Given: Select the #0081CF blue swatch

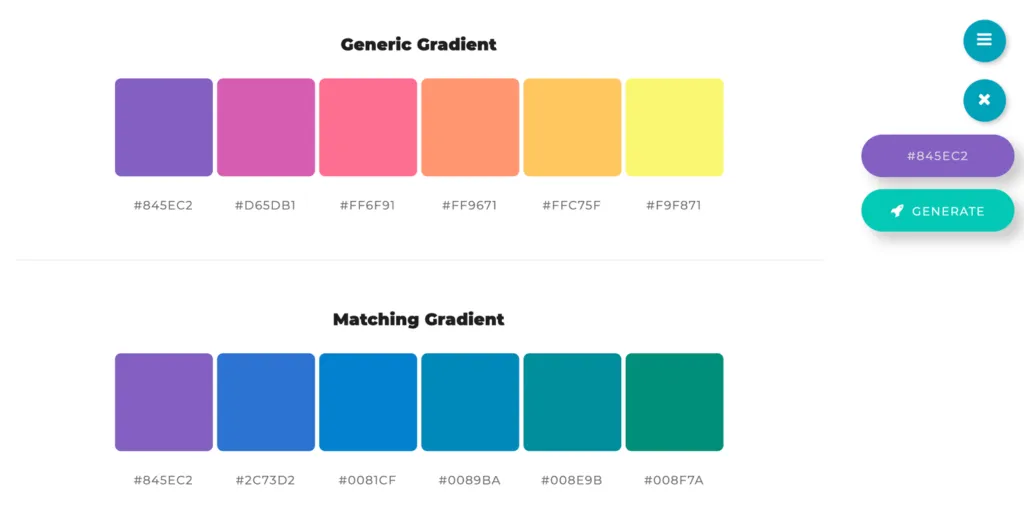Looking at the screenshot, I should point(368,402).
